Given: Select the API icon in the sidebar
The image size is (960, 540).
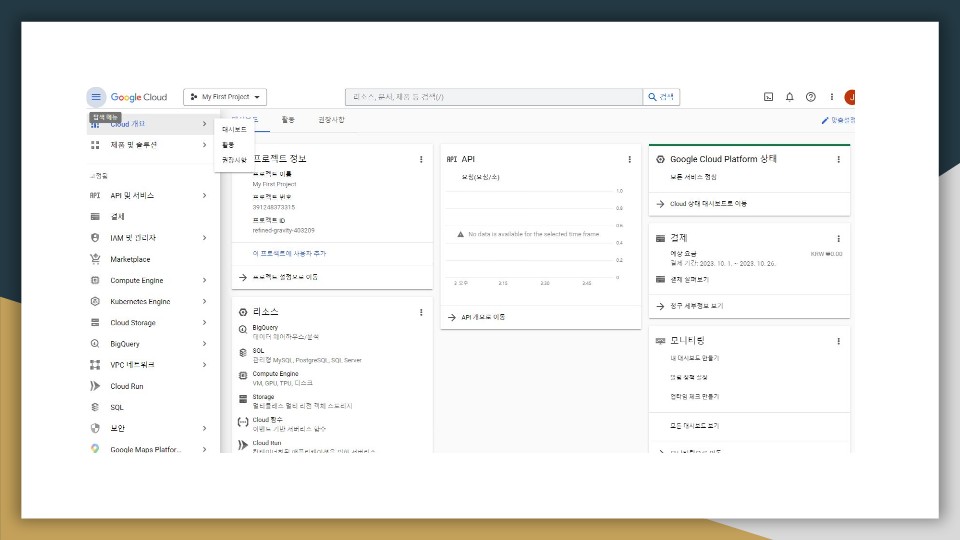Looking at the screenshot, I should pos(95,195).
